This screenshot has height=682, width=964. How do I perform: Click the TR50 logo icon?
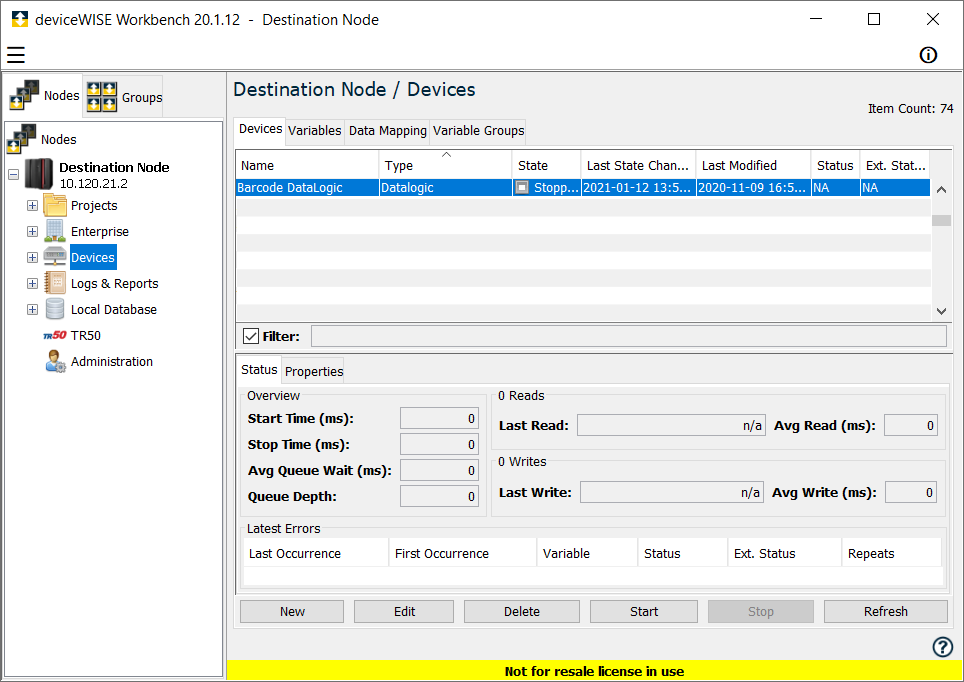coord(55,335)
